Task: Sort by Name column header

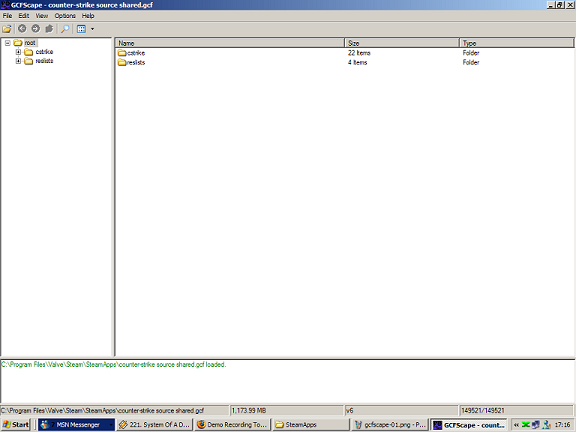Action: pos(230,43)
